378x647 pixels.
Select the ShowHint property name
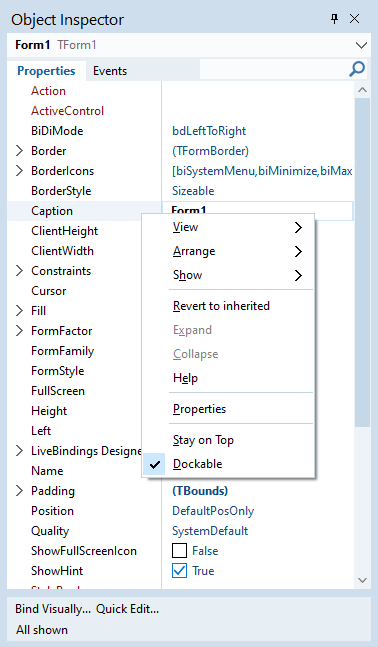[x=57, y=571]
